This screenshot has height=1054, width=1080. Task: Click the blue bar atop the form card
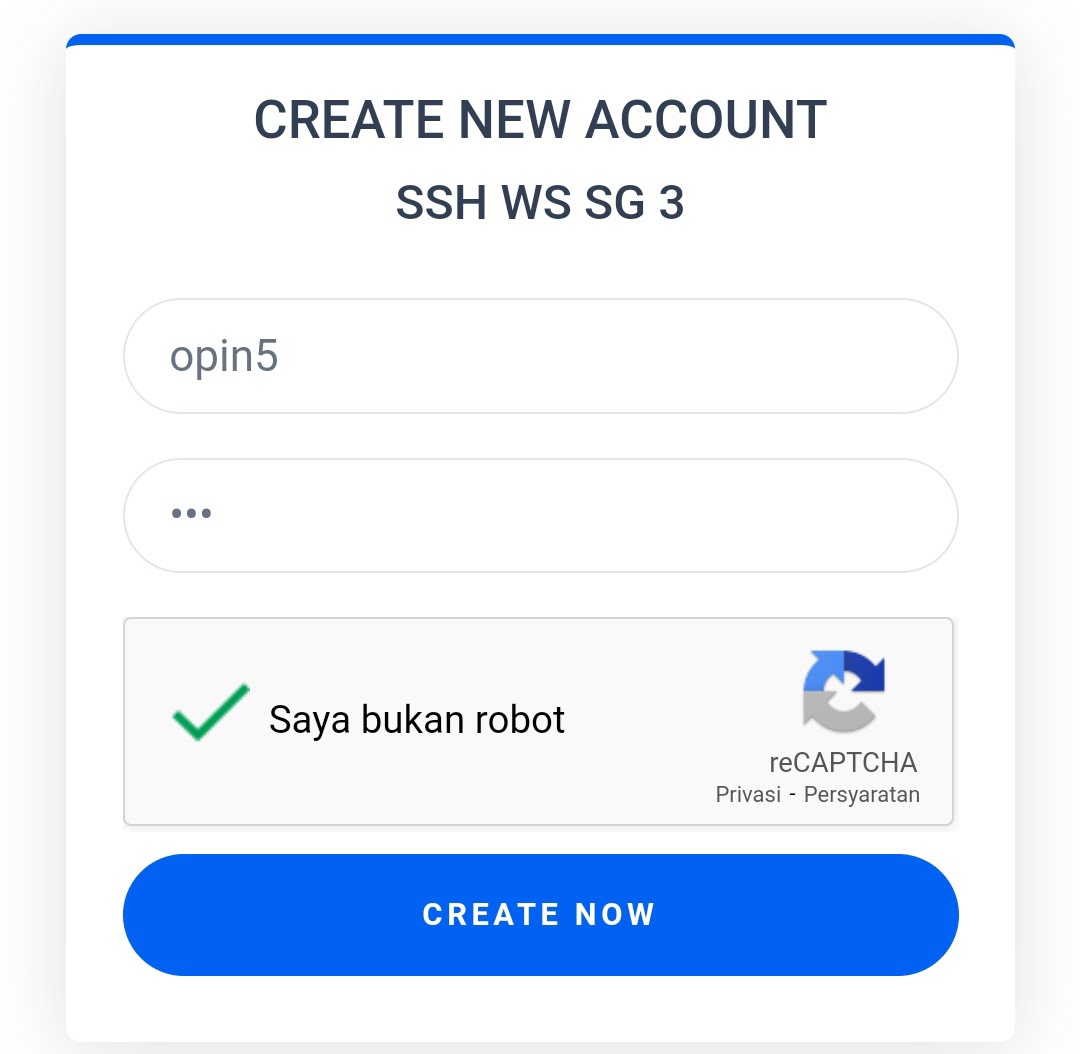541,40
